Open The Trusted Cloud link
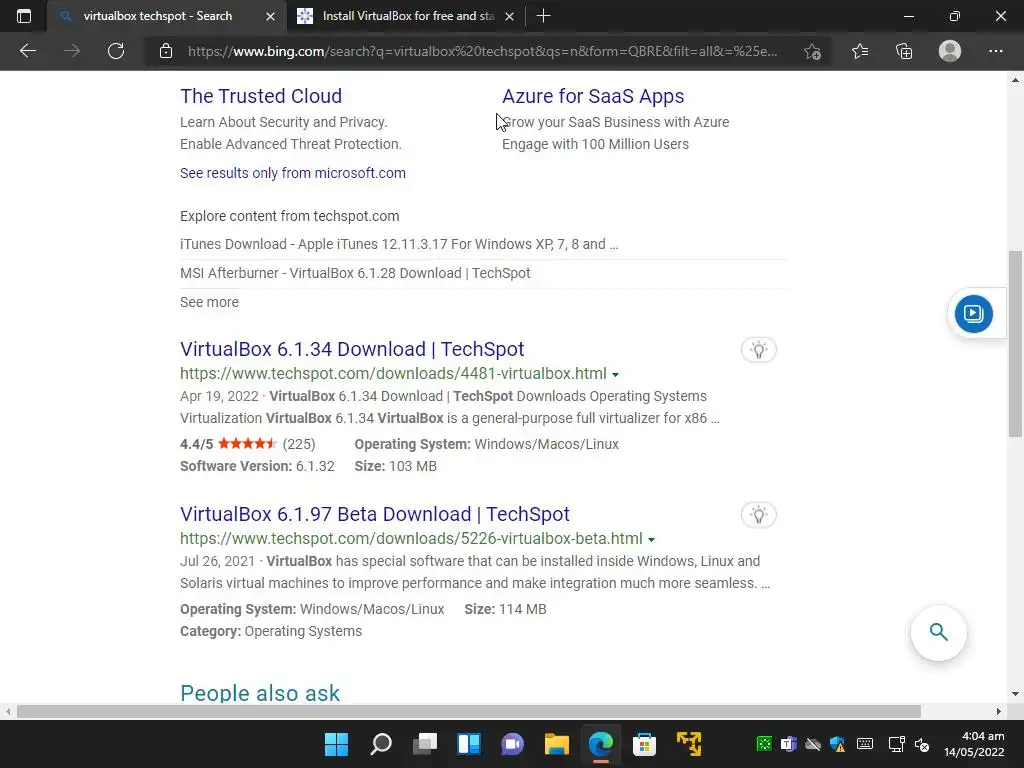This screenshot has height=768, width=1024. [261, 96]
